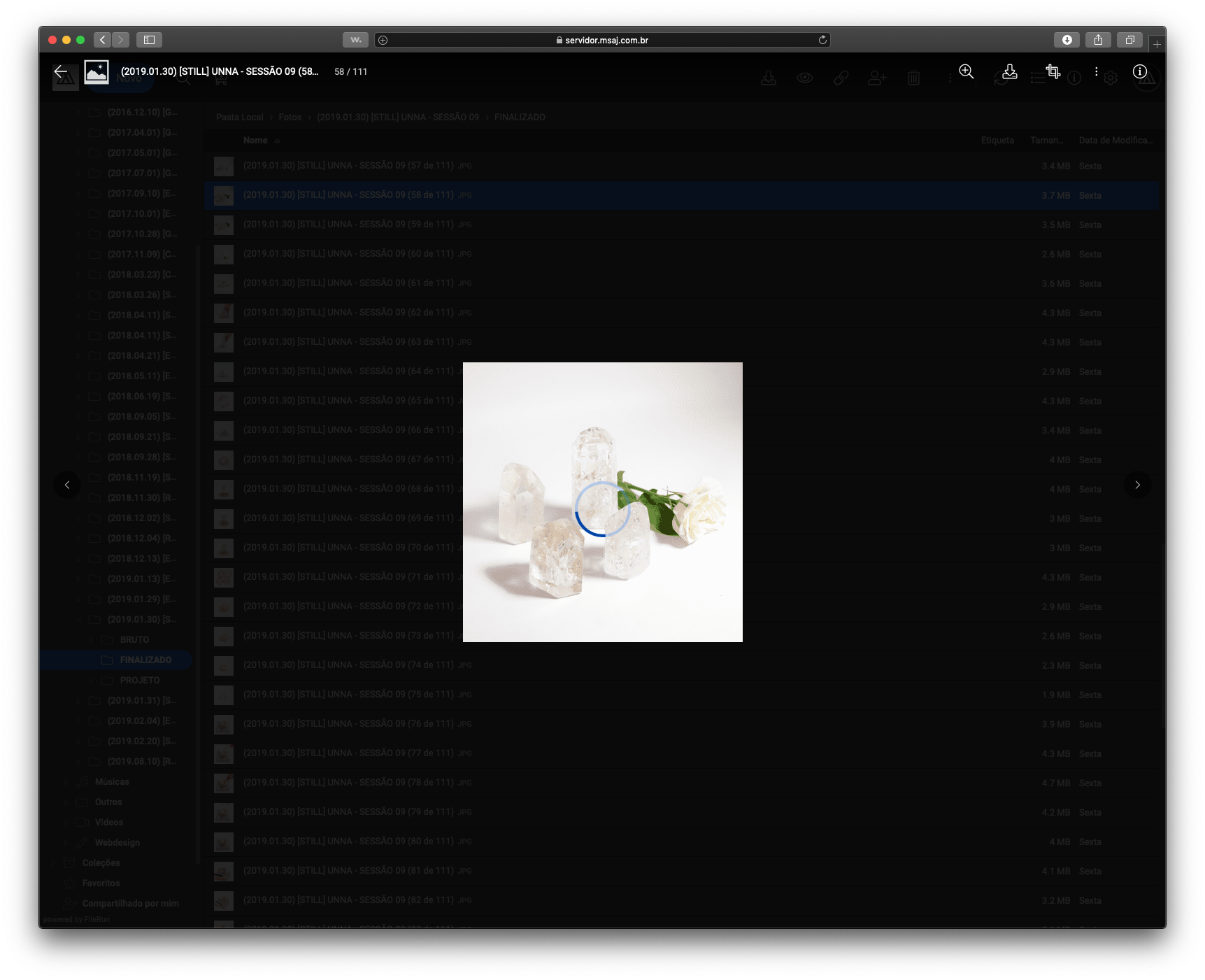
Task: Sort files by the Nome column header
Action: (255, 141)
